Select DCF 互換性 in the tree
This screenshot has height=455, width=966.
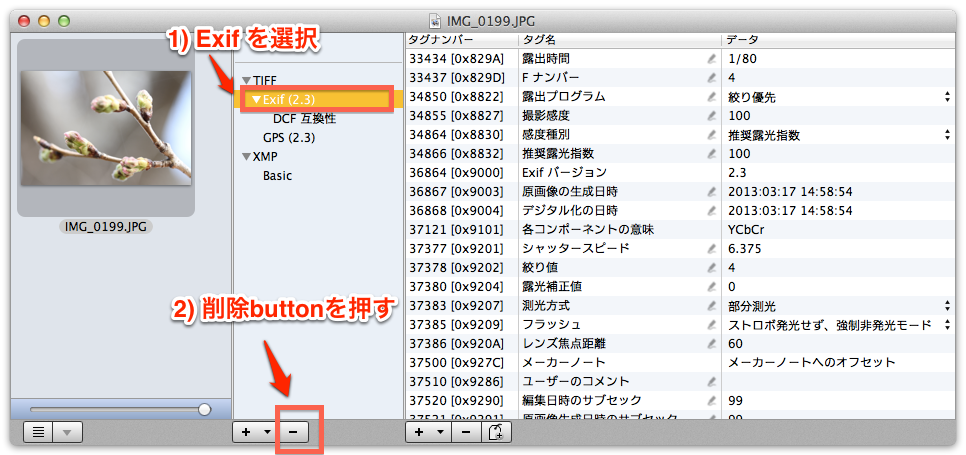click(x=304, y=119)
